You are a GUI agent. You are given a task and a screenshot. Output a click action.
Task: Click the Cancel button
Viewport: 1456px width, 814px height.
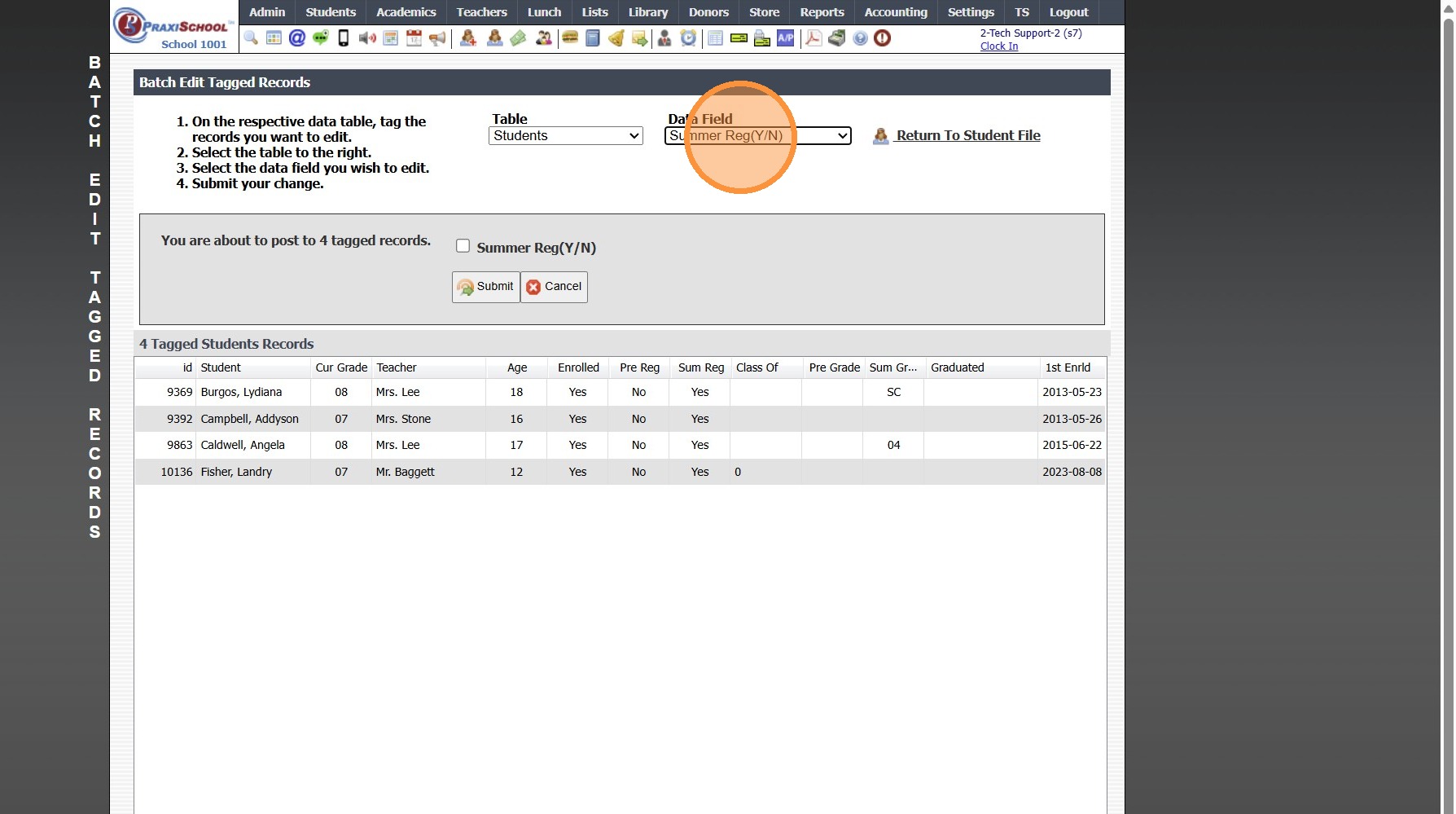pos(555,287)
